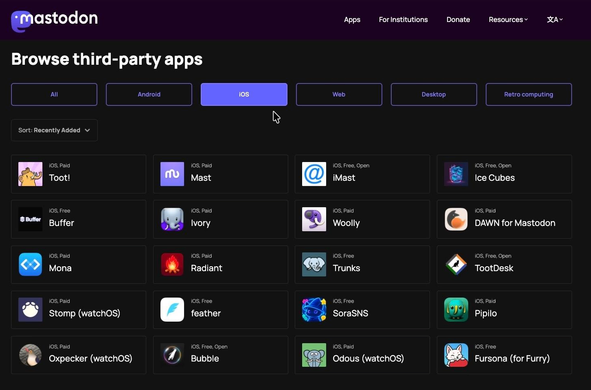The image size is (591, 390).
Task: Click the Woolly mammoth icon
Action: click(x=314, y=219)
